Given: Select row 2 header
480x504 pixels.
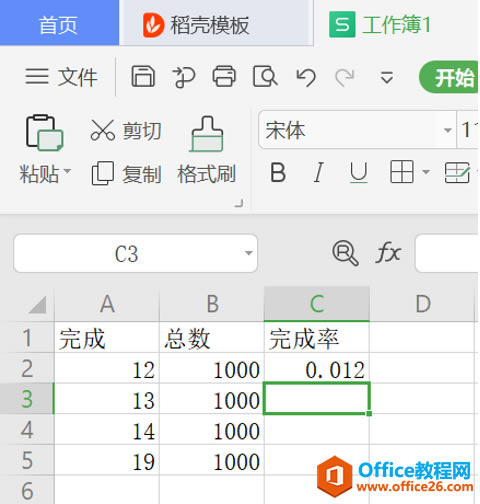Looking at the screenshot, I should 27,368.
